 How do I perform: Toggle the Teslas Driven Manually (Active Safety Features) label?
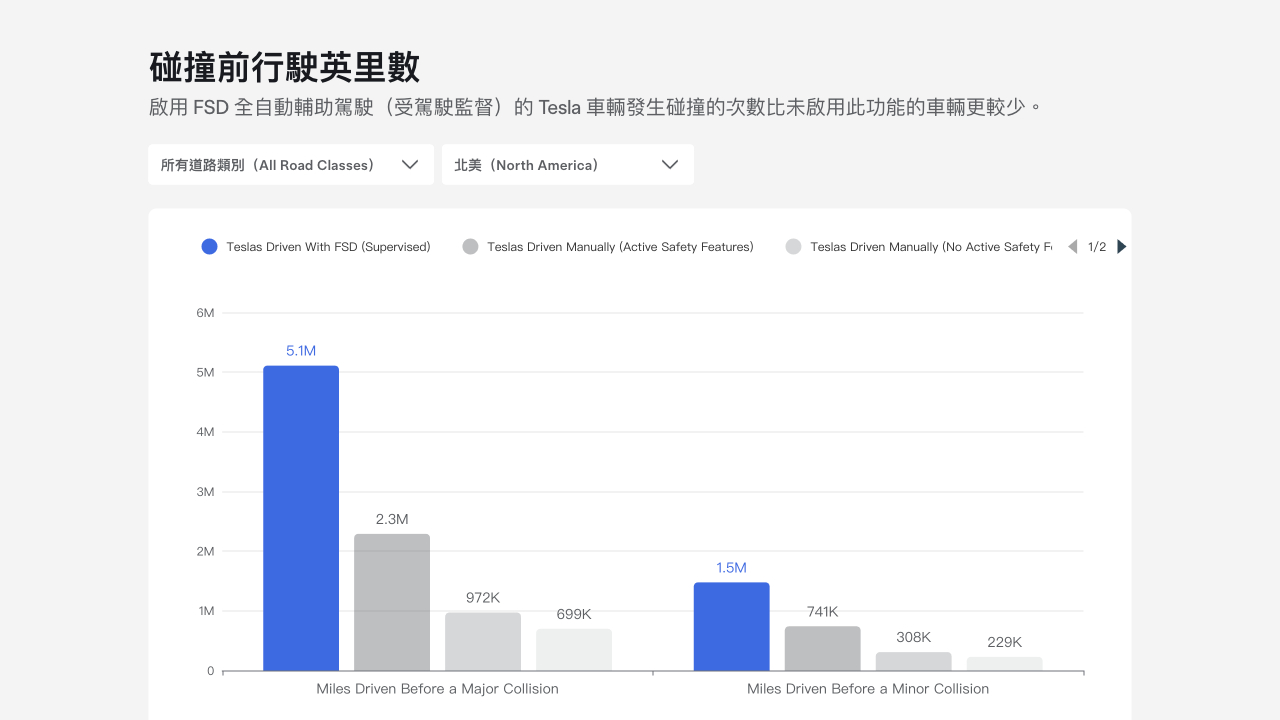click(620, 247)
